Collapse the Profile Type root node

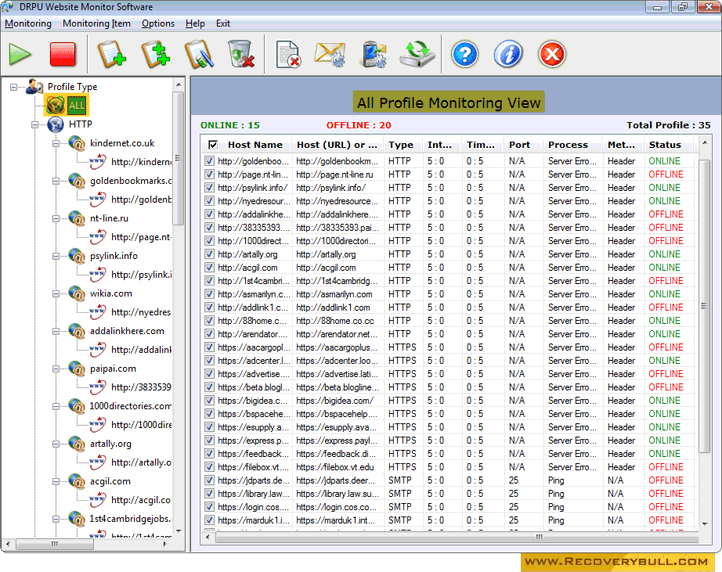tap(14, 87)
